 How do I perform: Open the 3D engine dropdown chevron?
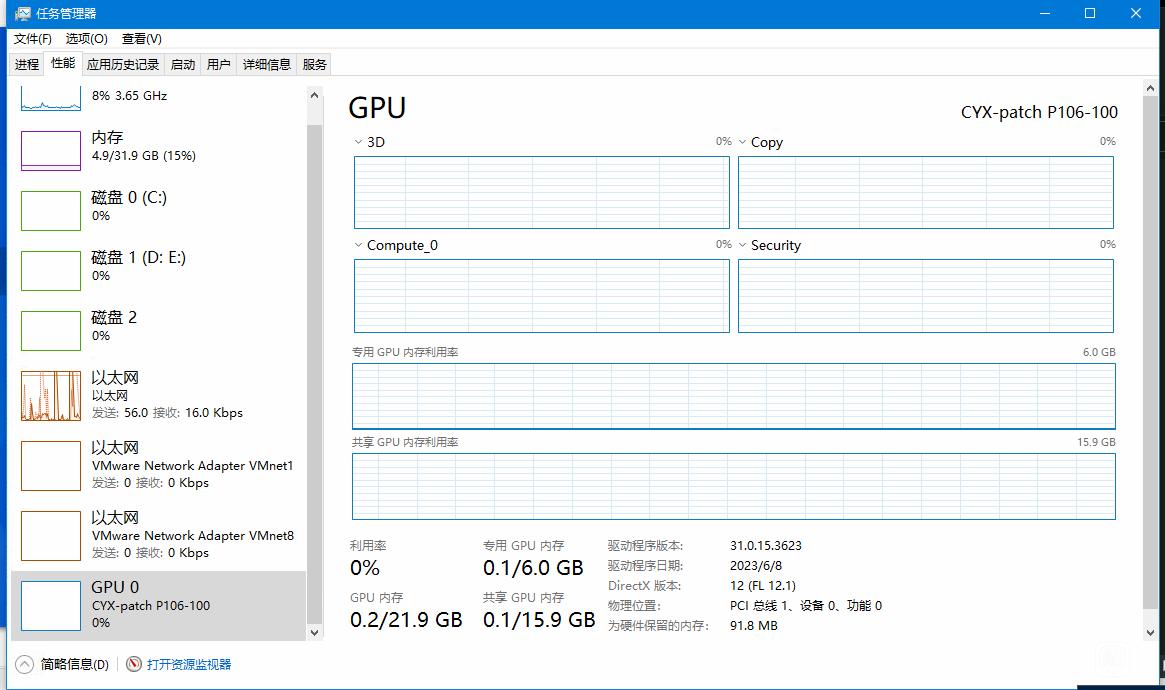(358, 142)
